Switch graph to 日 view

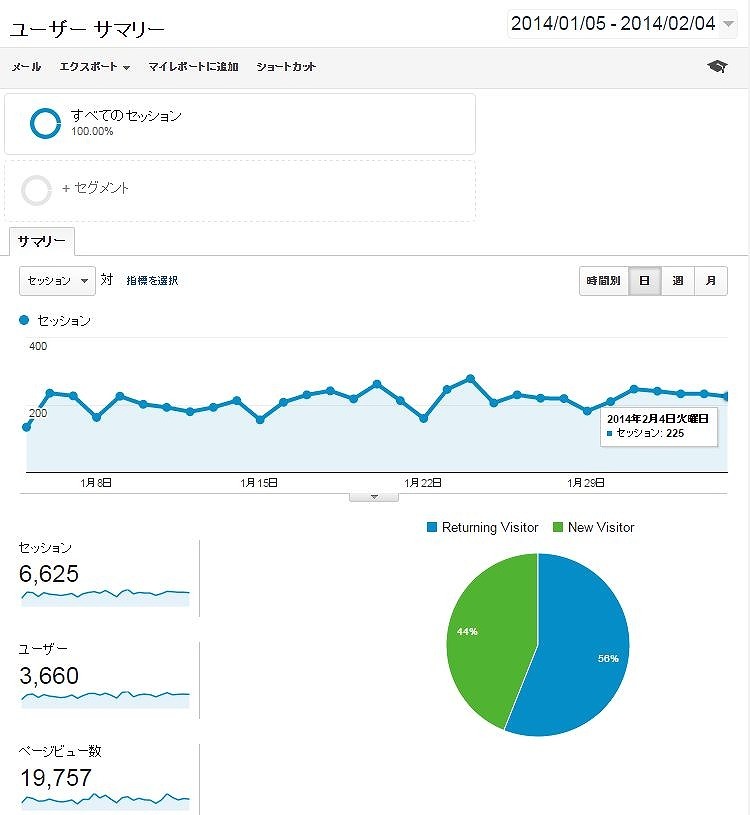(x=644, y=281)
